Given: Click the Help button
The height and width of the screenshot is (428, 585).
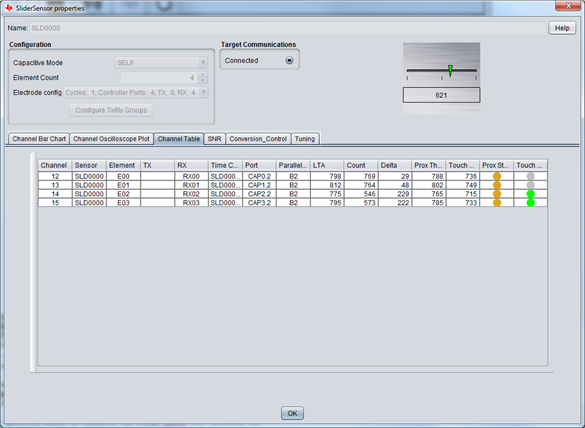Looking at the screenshot, I should 562,28.
